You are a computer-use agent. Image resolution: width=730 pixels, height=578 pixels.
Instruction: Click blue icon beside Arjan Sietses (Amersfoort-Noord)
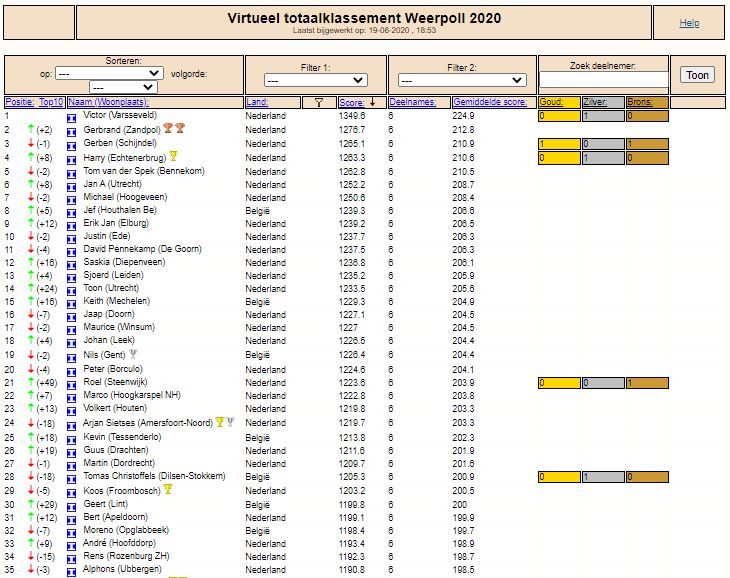coord(71,426)
